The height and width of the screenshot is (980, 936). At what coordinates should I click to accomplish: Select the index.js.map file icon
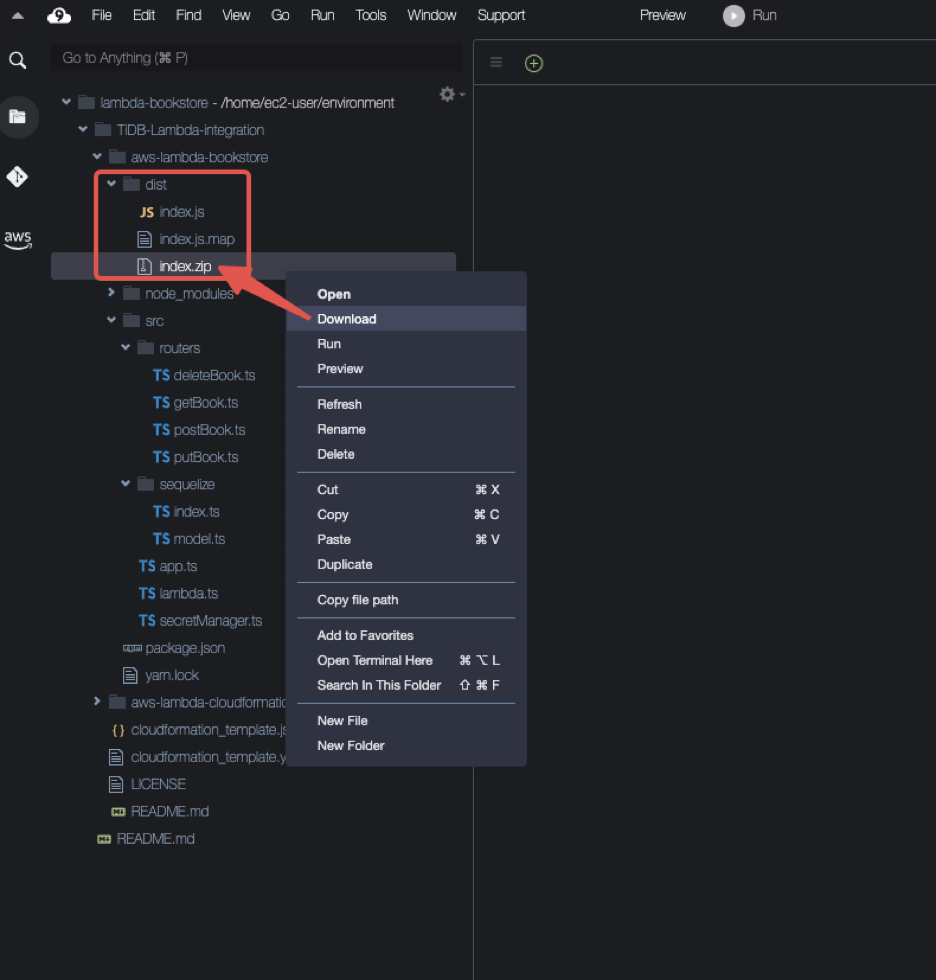(x=144, y=239)
